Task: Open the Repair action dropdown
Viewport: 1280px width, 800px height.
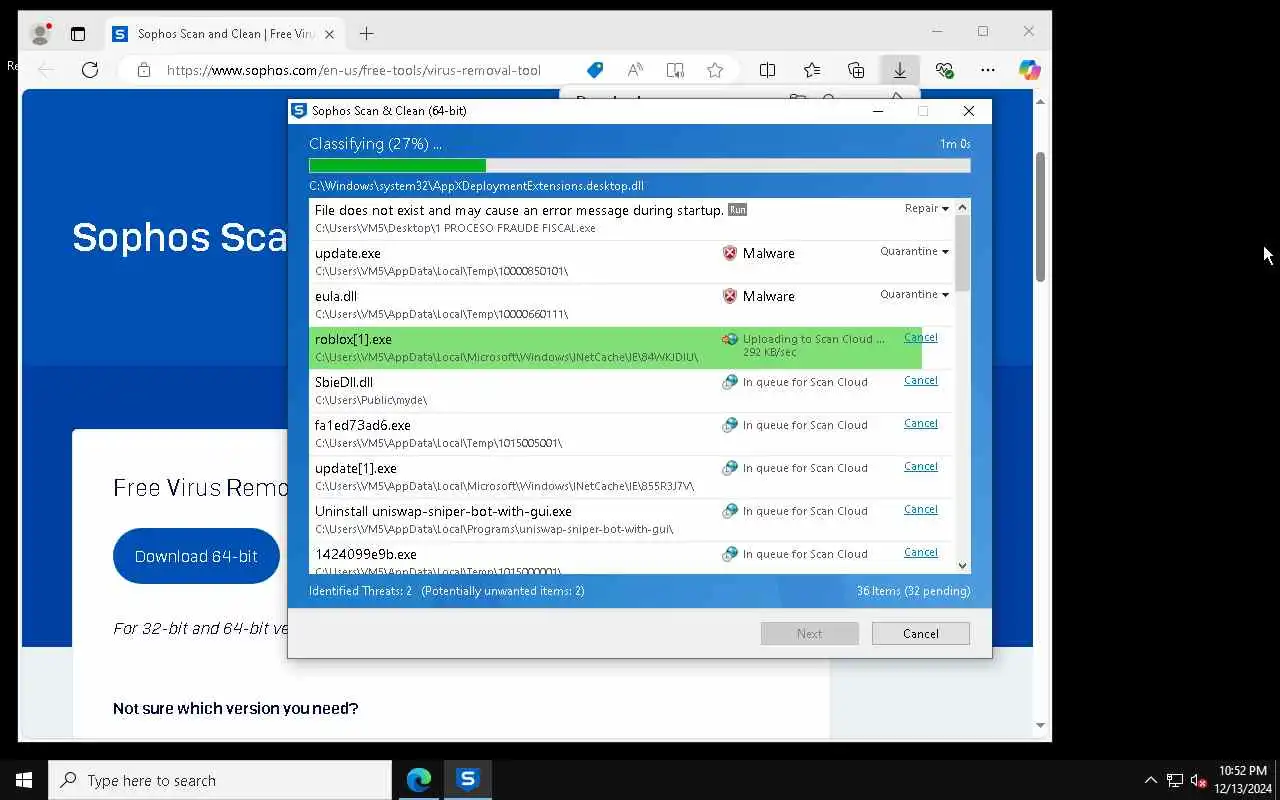Action: 927,209
